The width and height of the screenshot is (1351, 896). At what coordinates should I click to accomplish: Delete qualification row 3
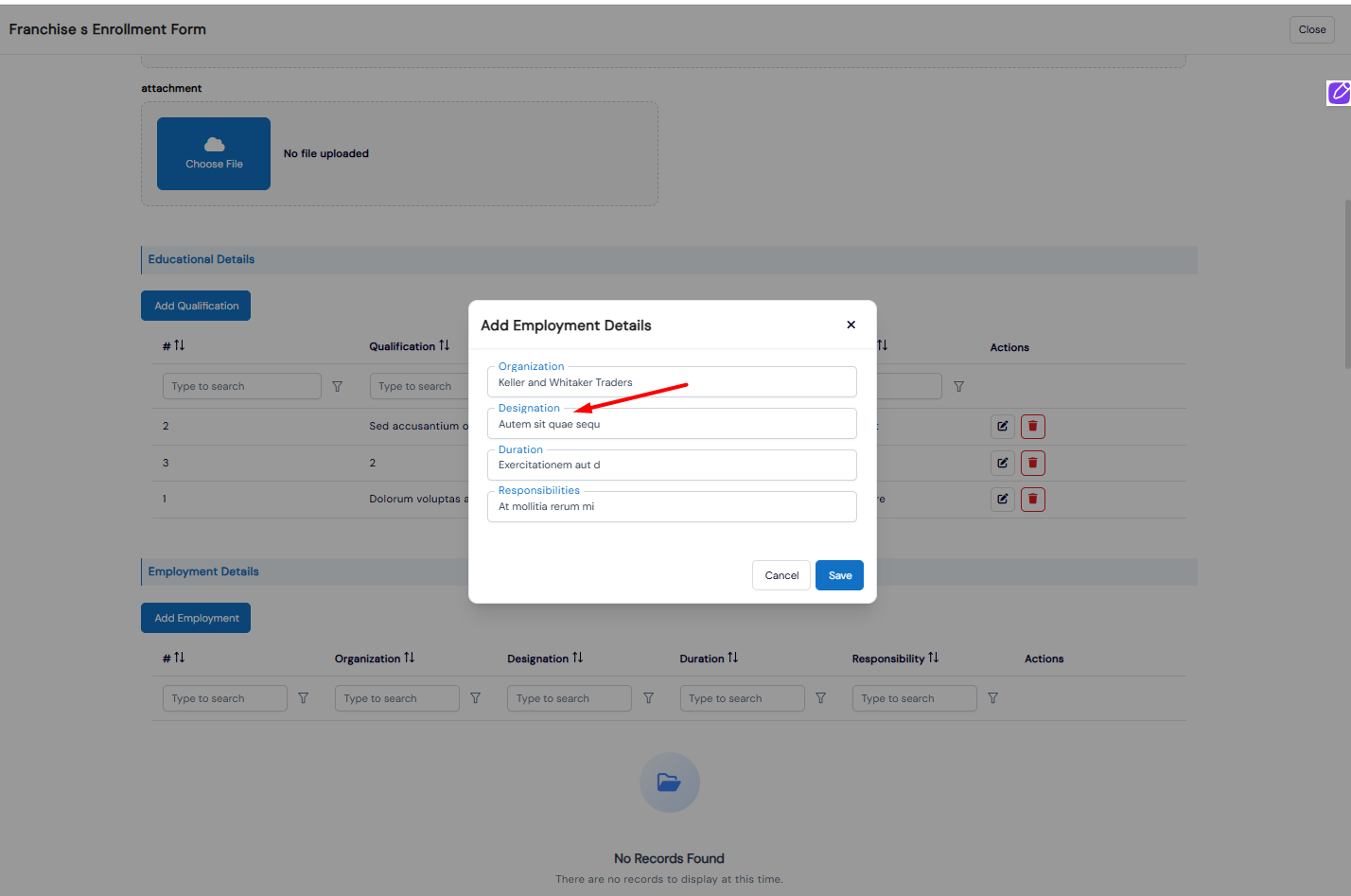tap(1033, 463)
